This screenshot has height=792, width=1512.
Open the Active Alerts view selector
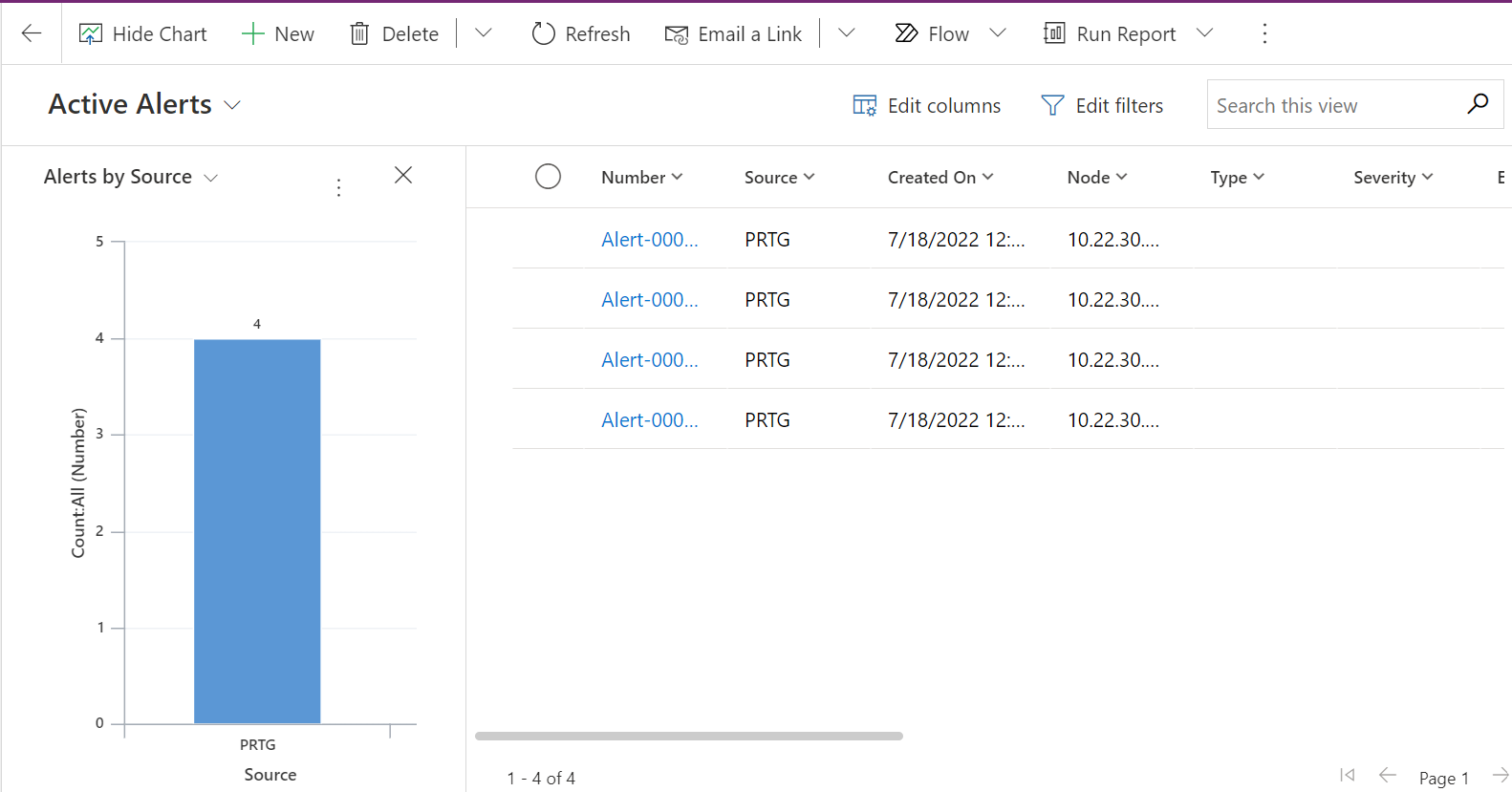coord(144,104)
